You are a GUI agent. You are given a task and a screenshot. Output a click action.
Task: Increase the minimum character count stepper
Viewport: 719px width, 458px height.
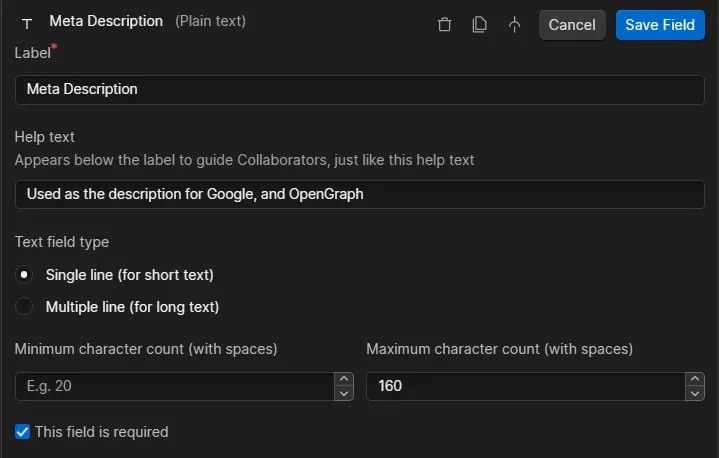click(x=344, y=379)
